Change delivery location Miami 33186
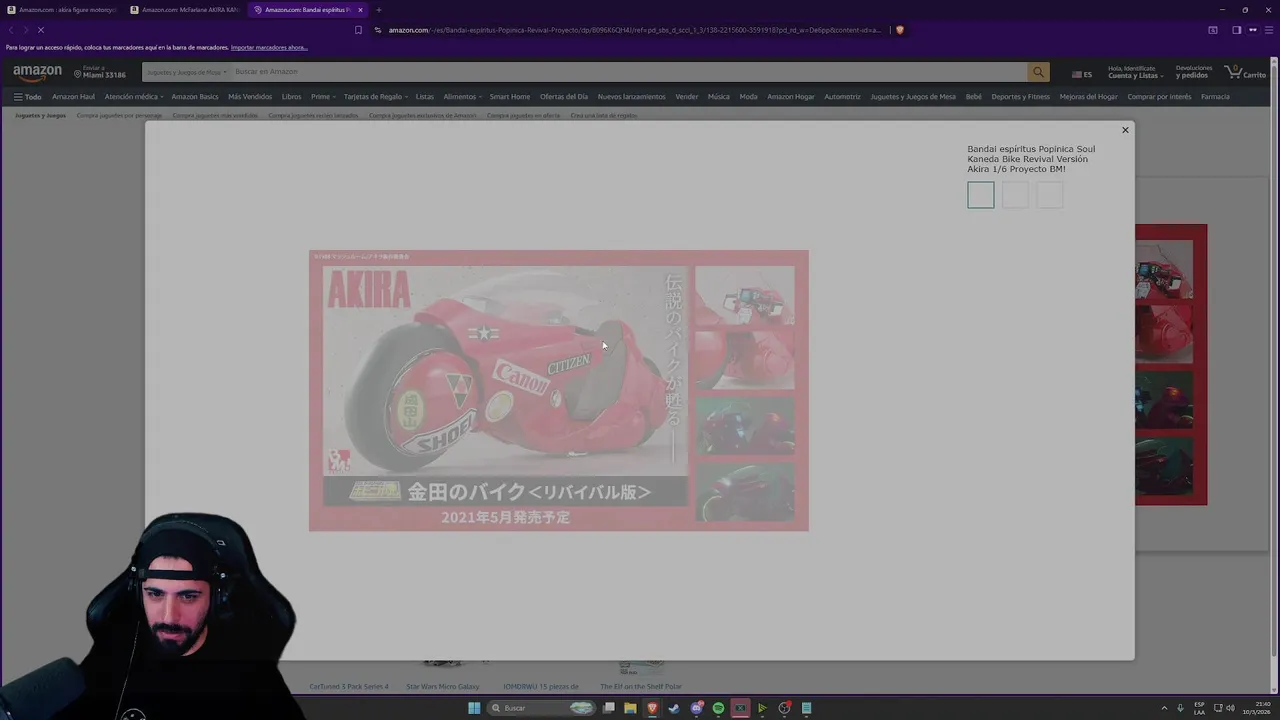The image size is (1280, 720). pyautogui.click(x=100, y=72)
